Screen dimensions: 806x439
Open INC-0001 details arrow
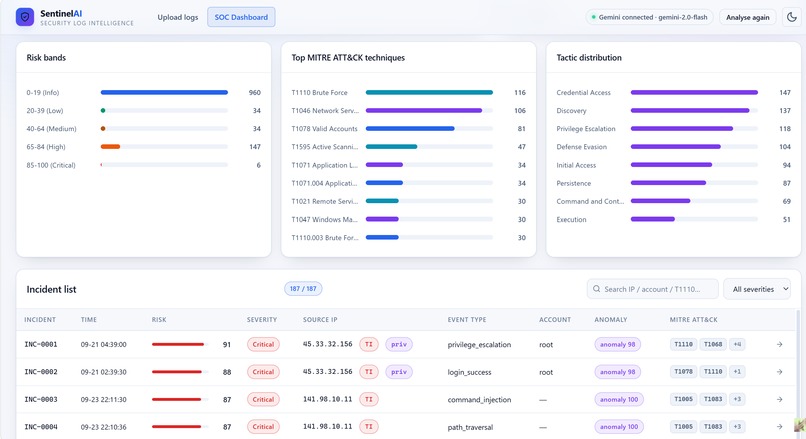(779, 344)
